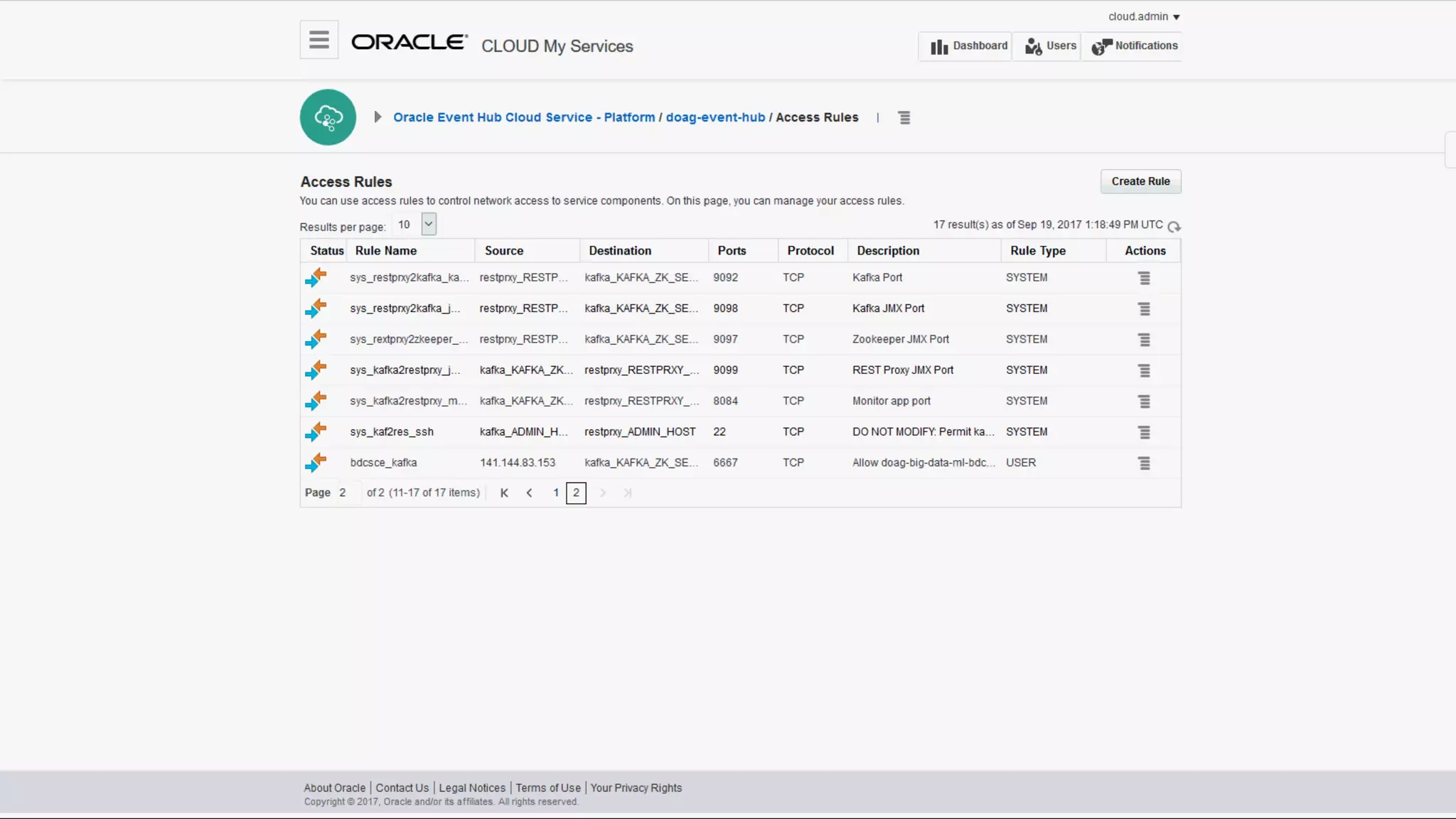The width and height of the screenshot is (1456, 819).
Task: Select page 2 in pagination
Action: click(576, 493)
